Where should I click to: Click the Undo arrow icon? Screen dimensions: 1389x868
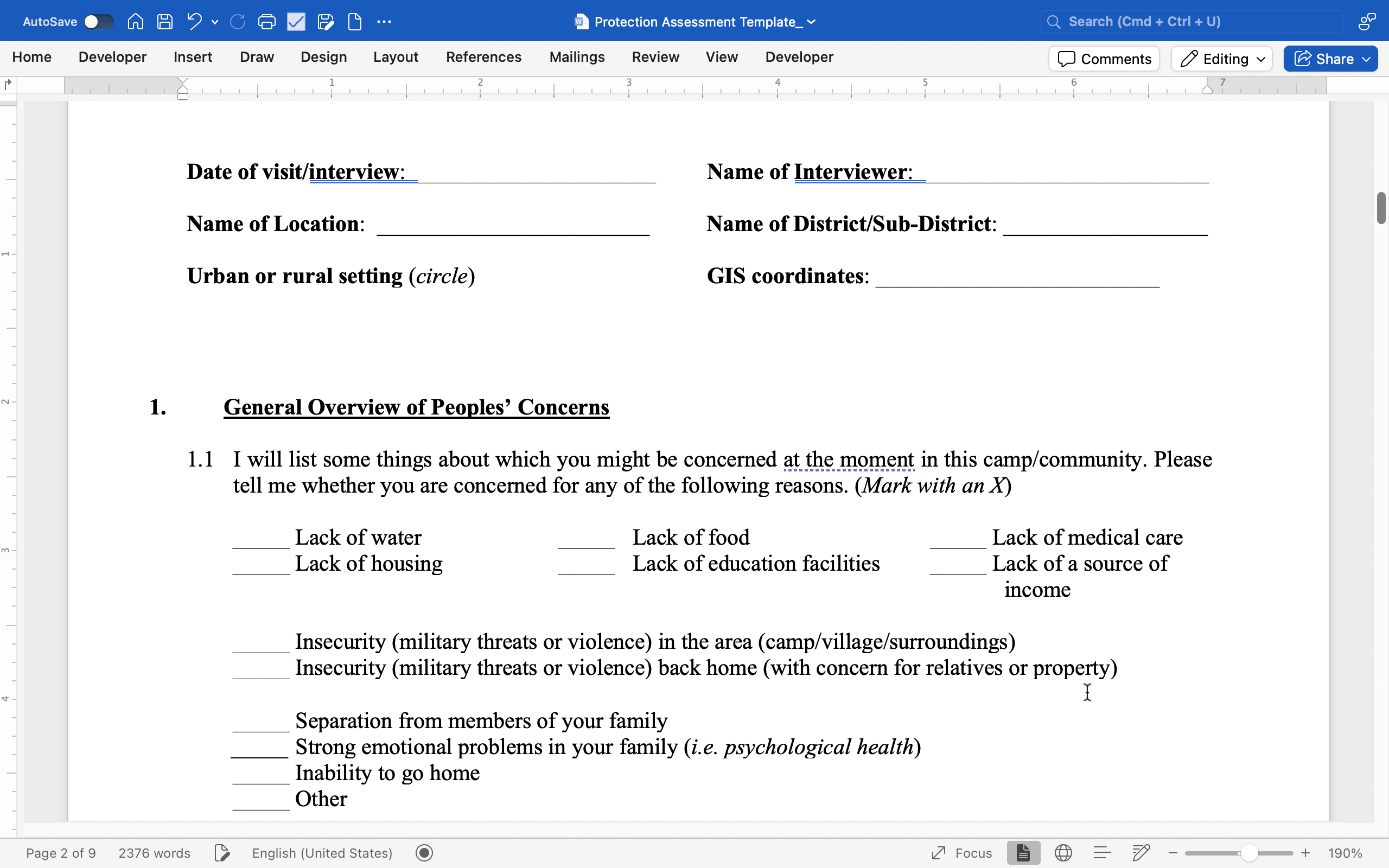pos(194,22)
